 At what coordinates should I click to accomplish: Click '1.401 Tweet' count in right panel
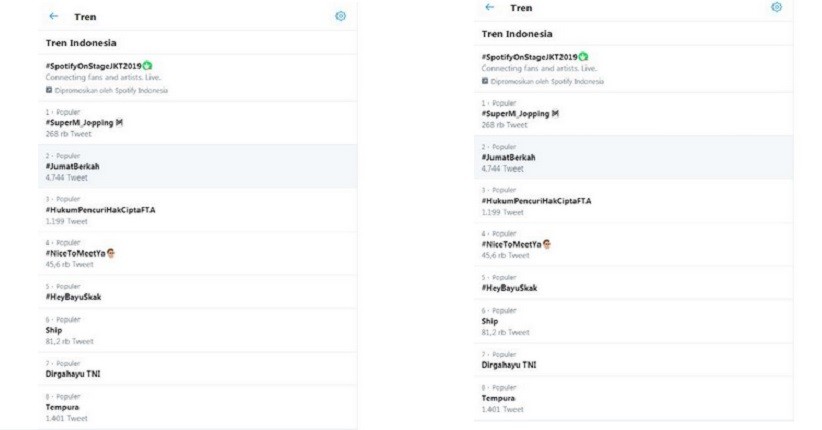[x=502, y=410]
